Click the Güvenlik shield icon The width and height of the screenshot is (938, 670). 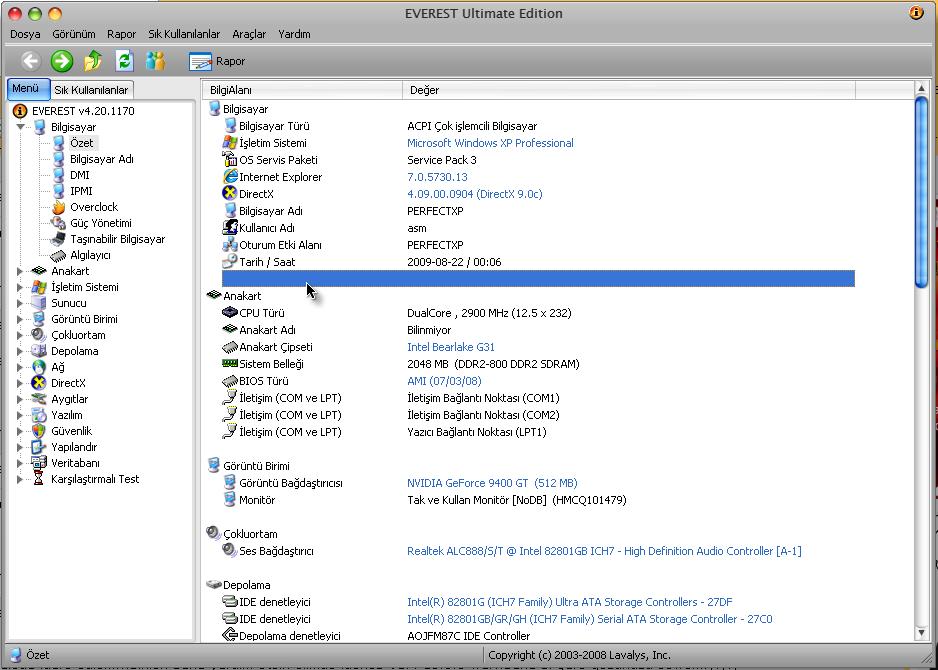pyautogui.click(x=39, y=431)
